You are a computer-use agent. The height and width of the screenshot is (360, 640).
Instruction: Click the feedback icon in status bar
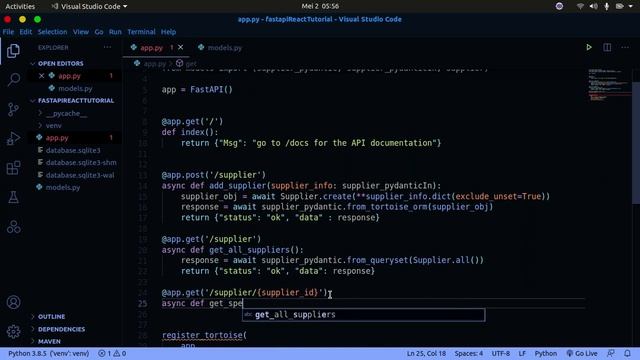tap(611, 353)
